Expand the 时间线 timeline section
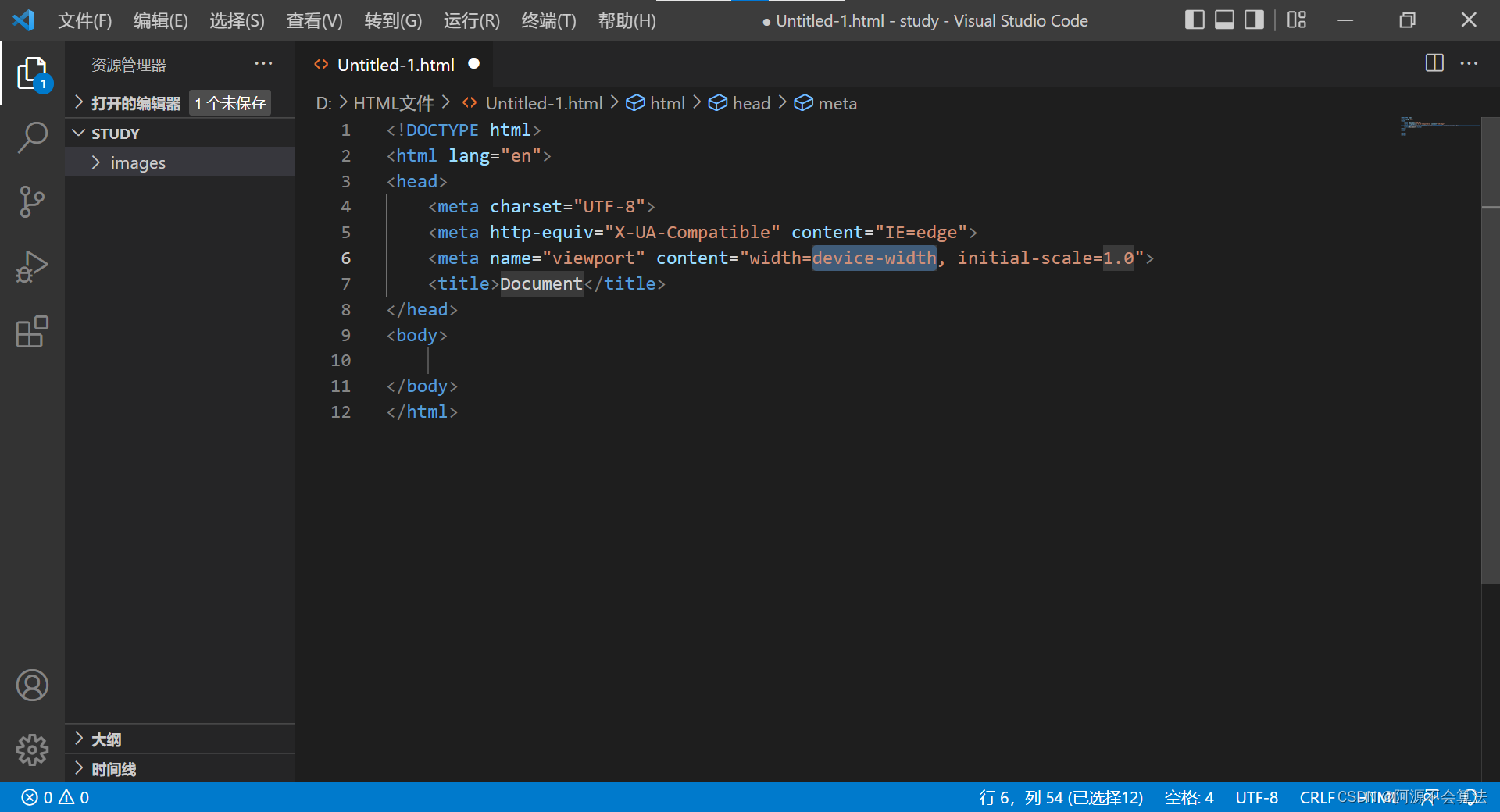The width and height of the screenshot is (1500, 812). coord(180,769)
